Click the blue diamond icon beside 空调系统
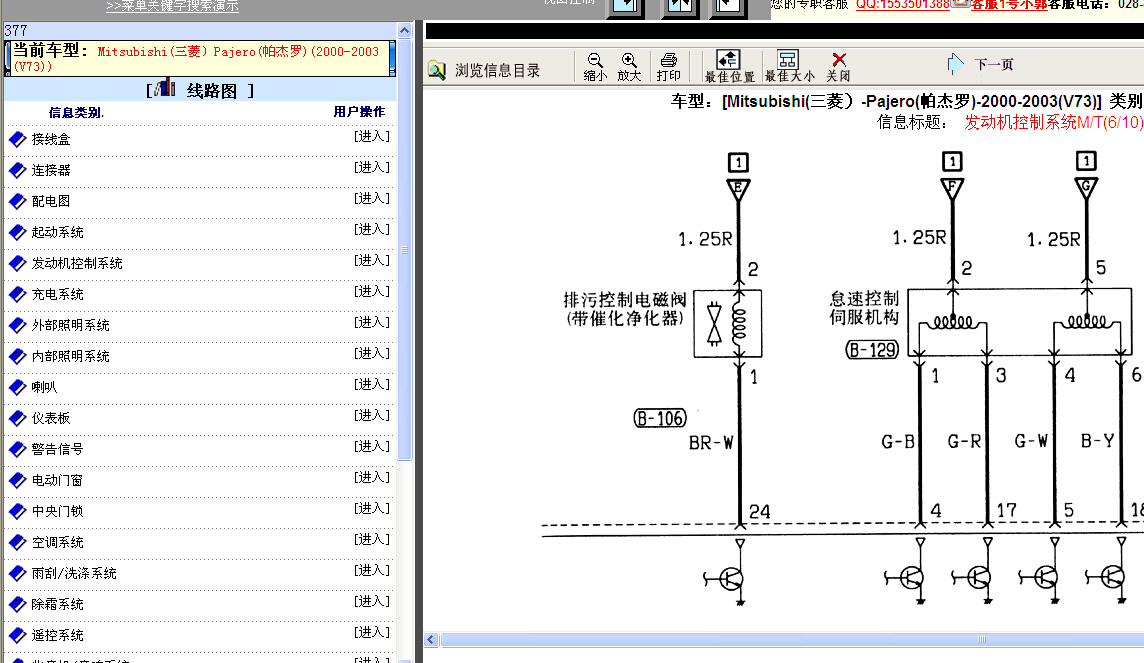The image size is (1144, 663). (x=18, y=543)
